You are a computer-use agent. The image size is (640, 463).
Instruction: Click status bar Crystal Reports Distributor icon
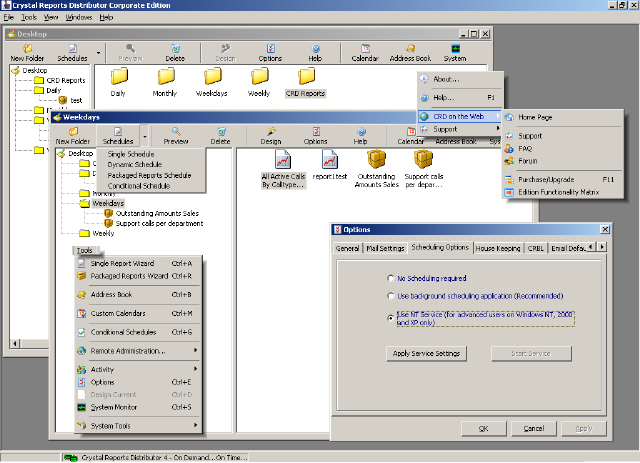pos(71,458)
